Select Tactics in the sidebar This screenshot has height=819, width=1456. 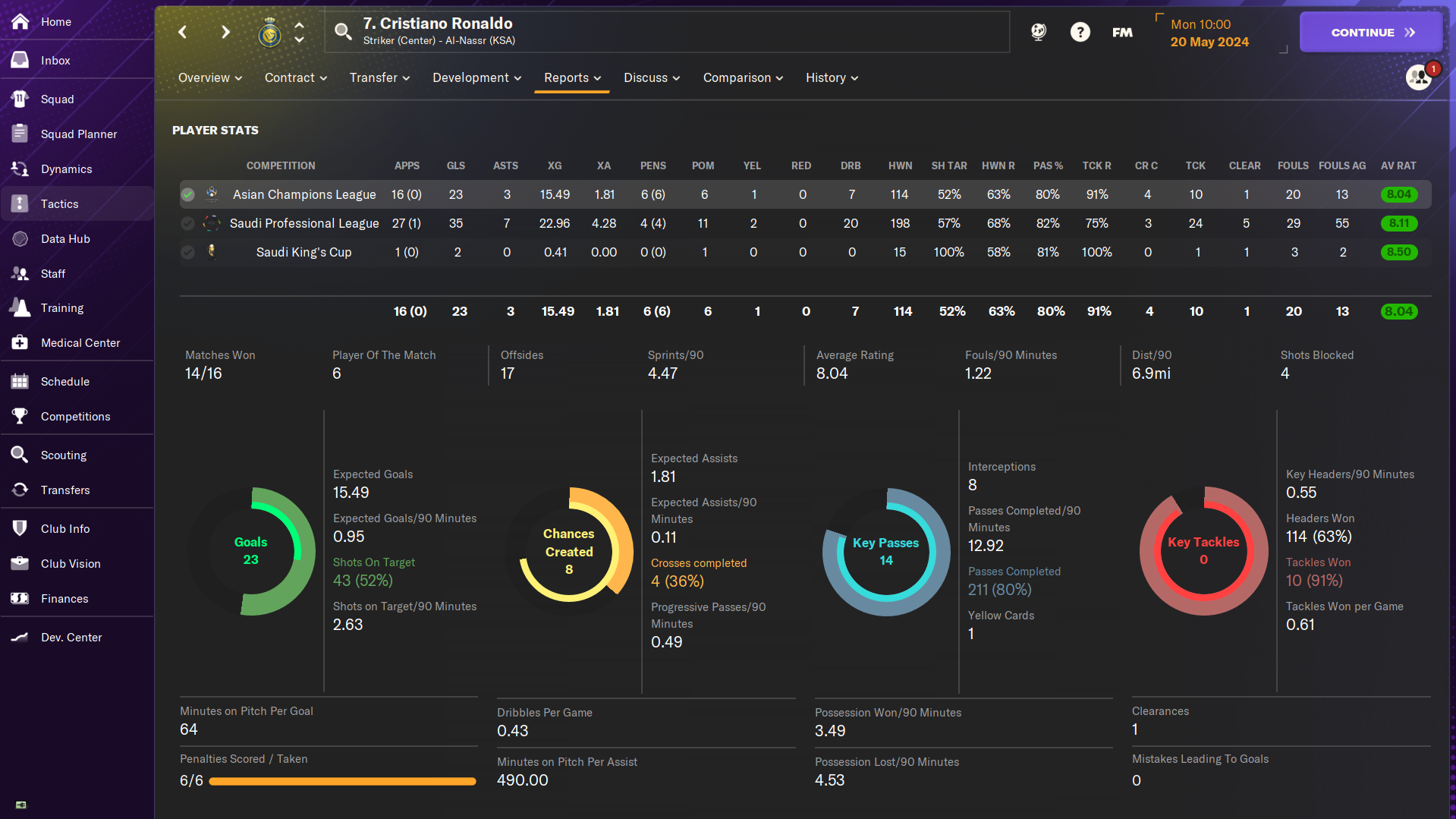tap(77, 203)
